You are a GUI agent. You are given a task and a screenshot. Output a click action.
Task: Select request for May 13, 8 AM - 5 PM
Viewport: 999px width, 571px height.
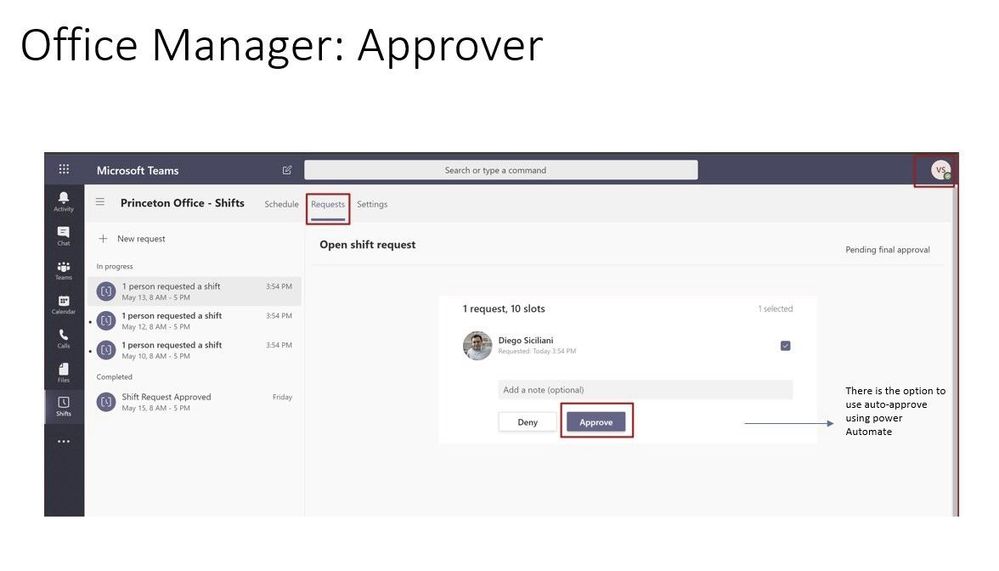(x=194, y=291)
